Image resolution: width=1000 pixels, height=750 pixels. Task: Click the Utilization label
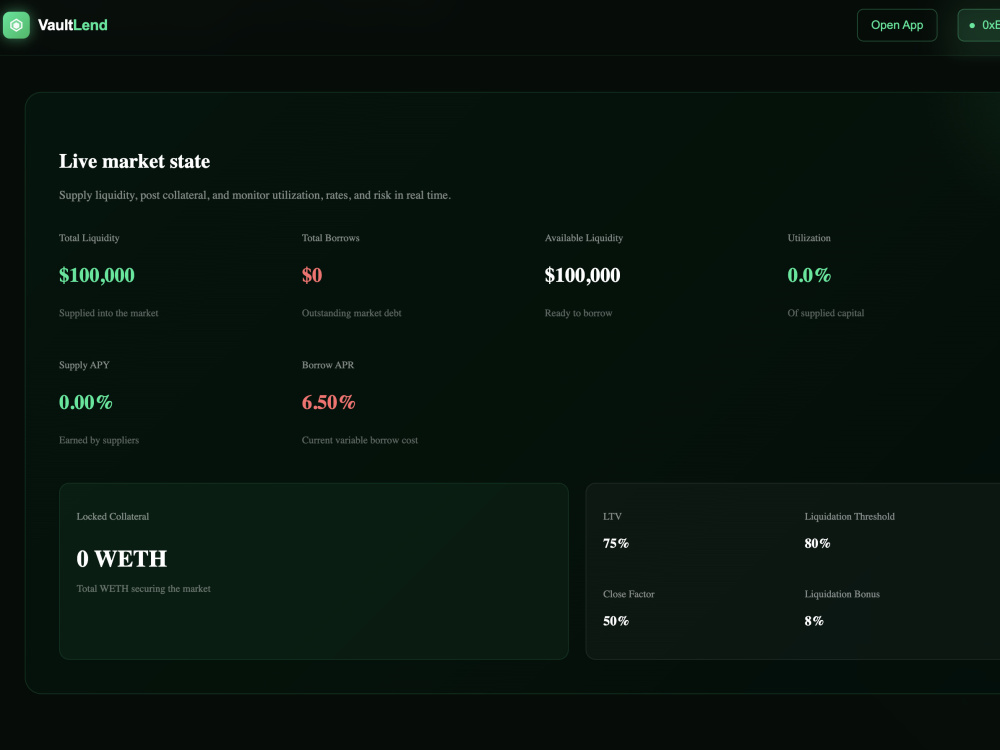click(x=809, y=238)
